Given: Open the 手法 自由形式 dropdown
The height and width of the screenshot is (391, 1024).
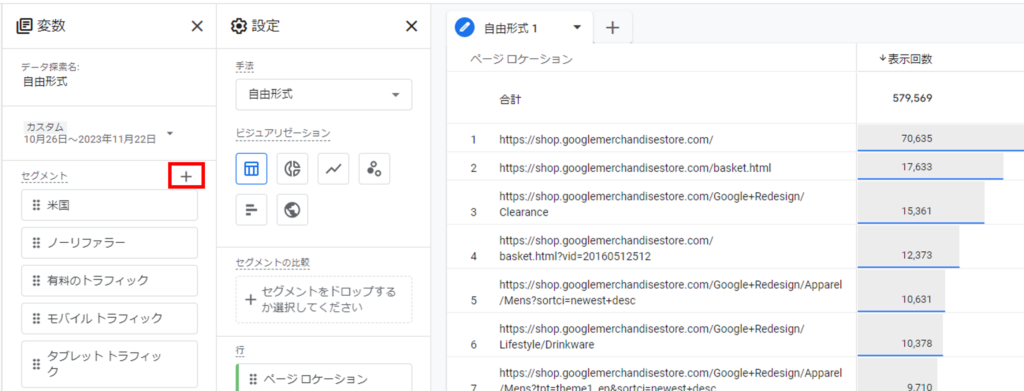Looking at the screenshot, I should (324, 95).
